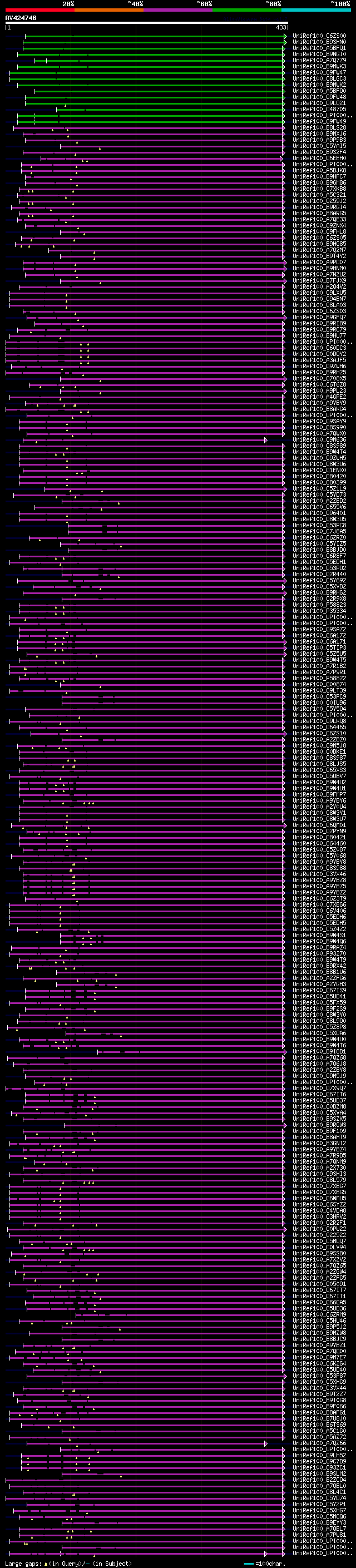Open hit UniRef100_A5BFQ1
356x1568 pixels.
[x=319, y=49]
